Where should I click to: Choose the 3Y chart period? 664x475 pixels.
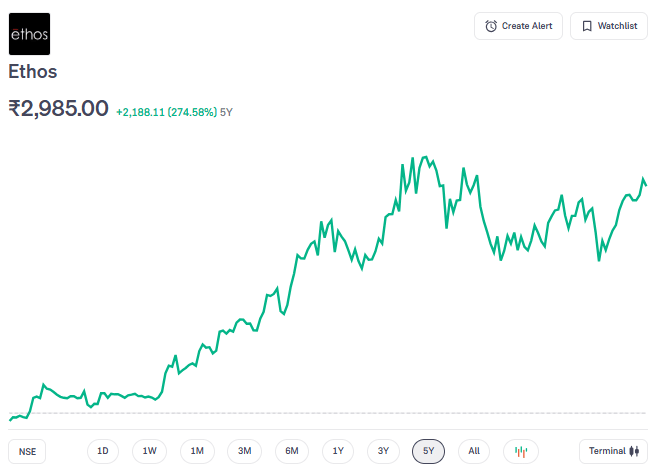click(x=383, y=451)
